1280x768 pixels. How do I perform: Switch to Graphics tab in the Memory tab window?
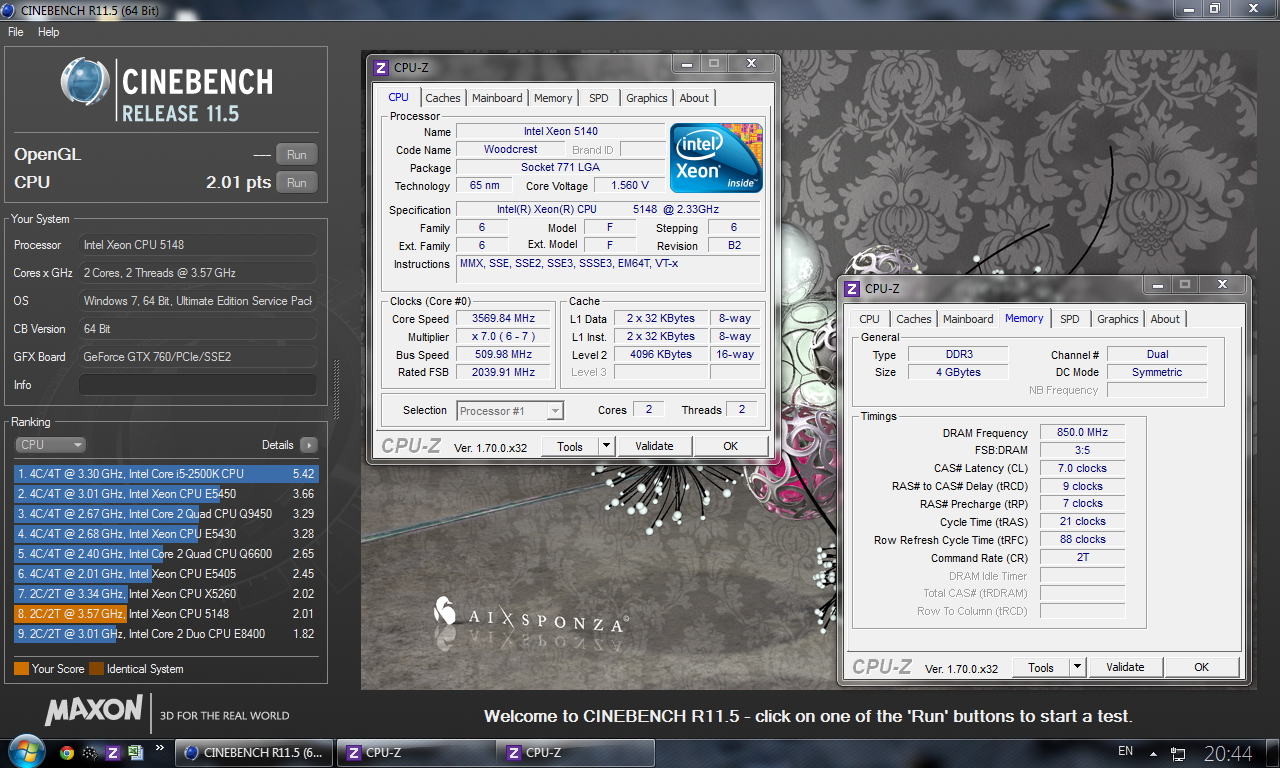(1118, 319)
